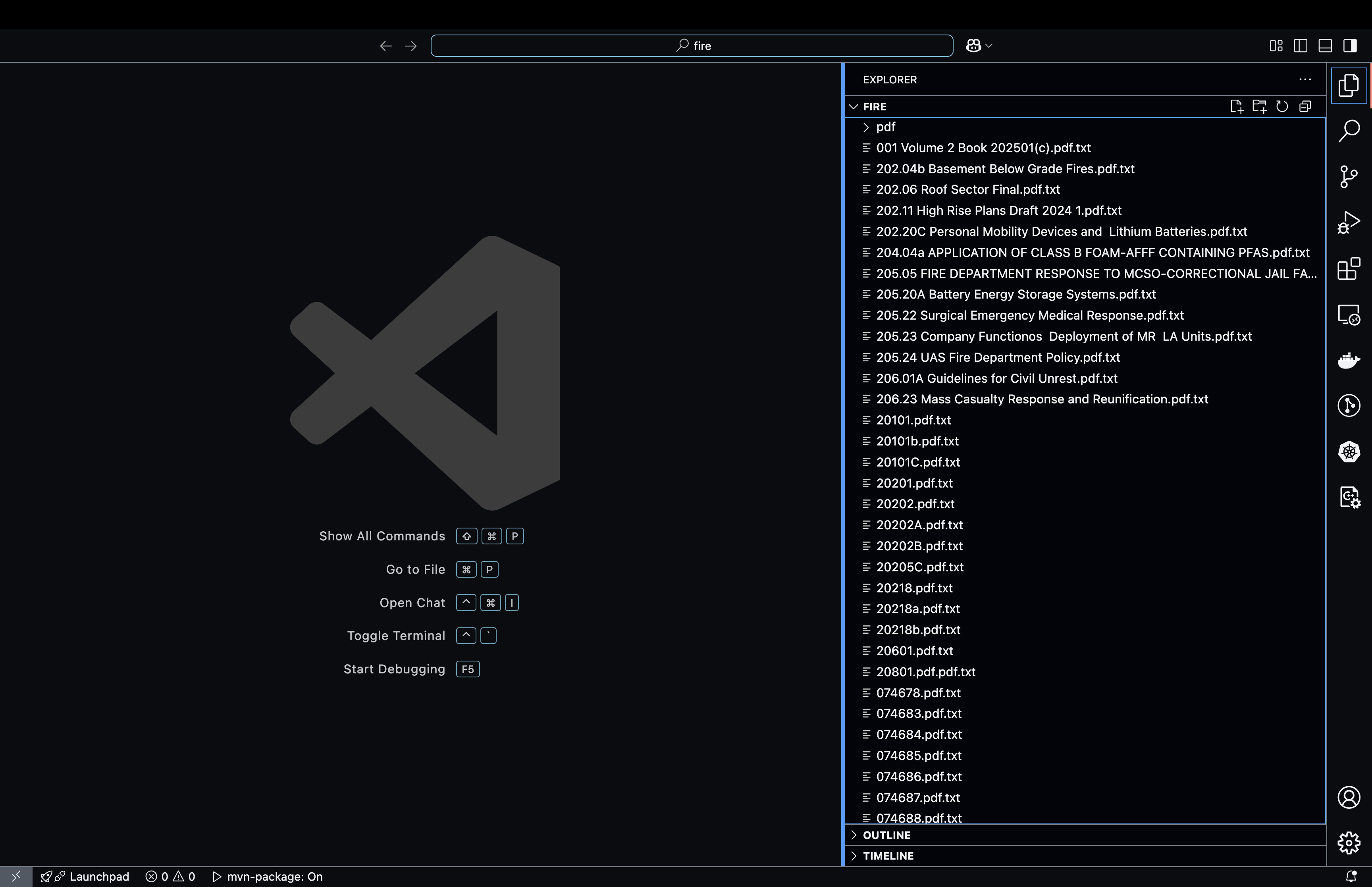The height and width of the screenshot is (887, 1372).
Task: Open 202.06 Roof Sector Final.pdf.txt file
Action: tap(968, 189)
